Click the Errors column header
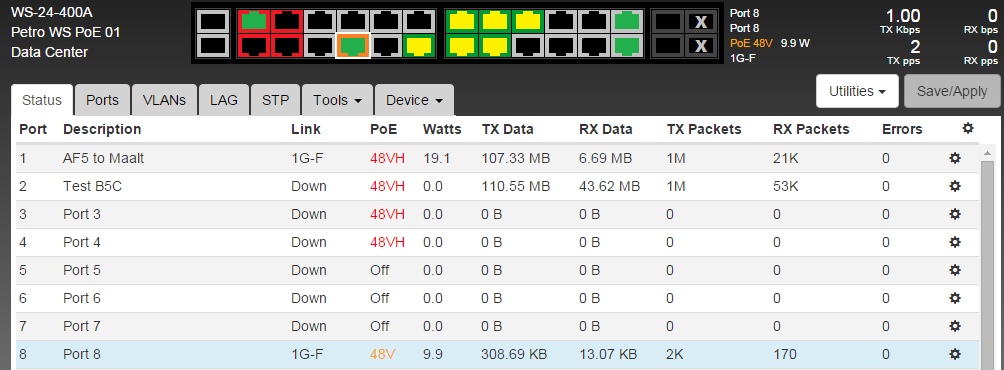This screenshot has width=1004, height=370. pos(902,129)
